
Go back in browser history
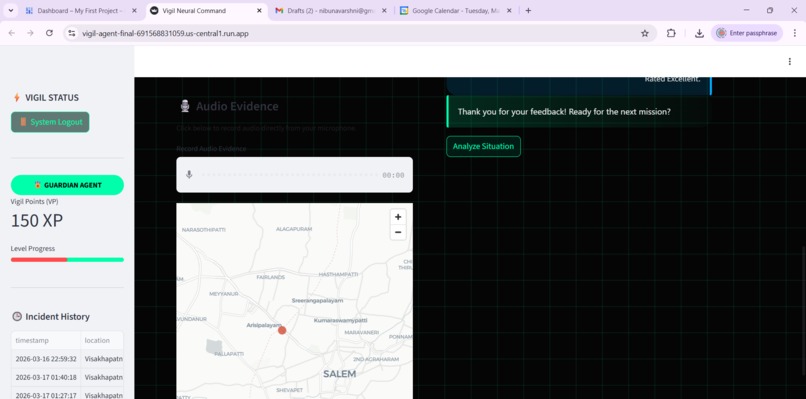tap(12, 33)
